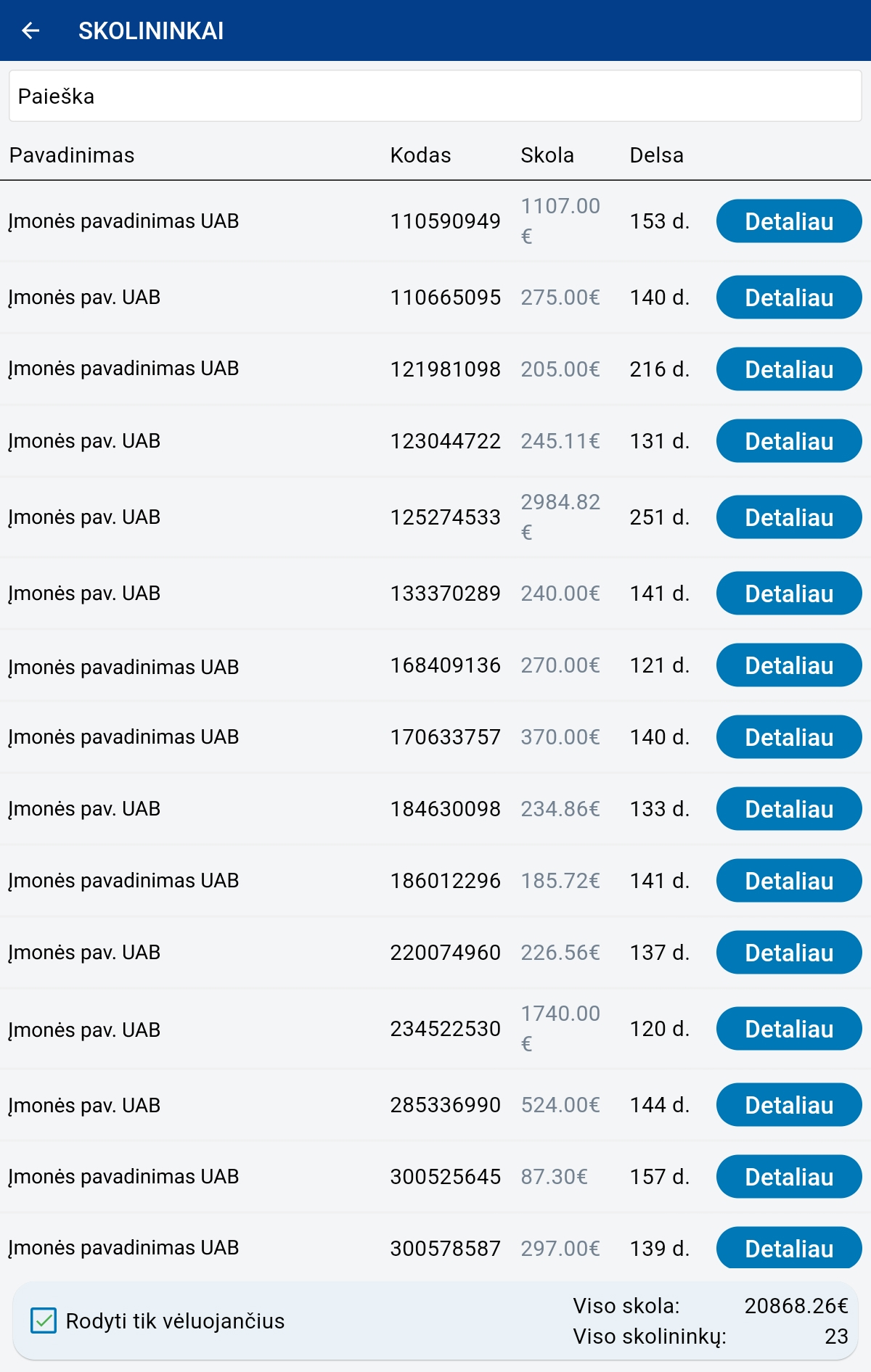Open Detaliau for code 234522530
871x1372 pixels.
pyautogui.click(x=789, y=1029)
